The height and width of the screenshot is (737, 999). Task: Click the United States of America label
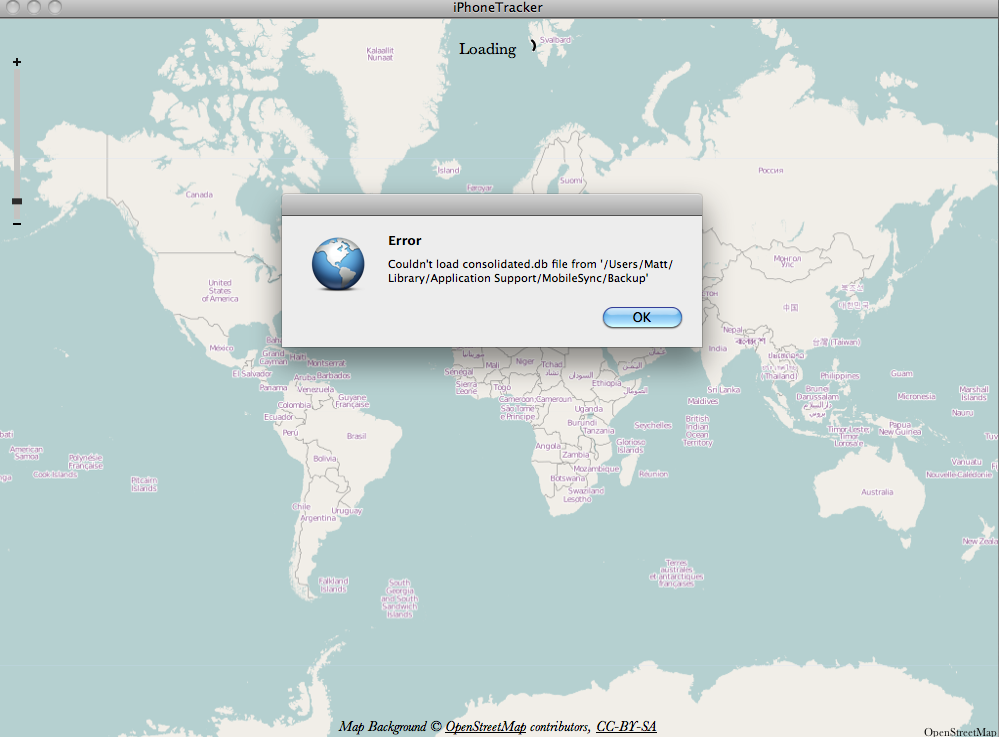click(220, 290)
